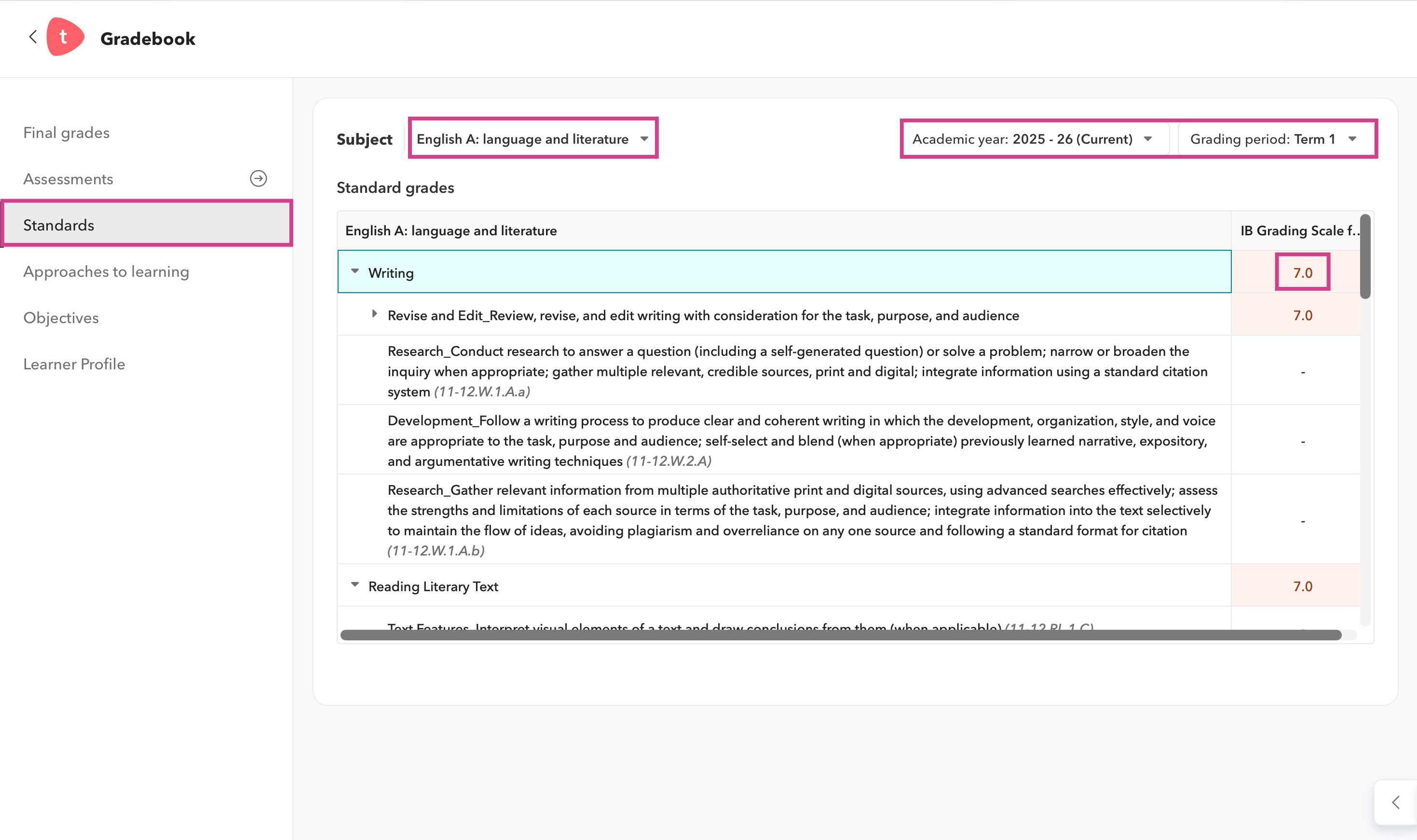Click the table's vertical scrollbar
The width and height of the screenshot is (1417, 840).
[x=1365, y=256]
